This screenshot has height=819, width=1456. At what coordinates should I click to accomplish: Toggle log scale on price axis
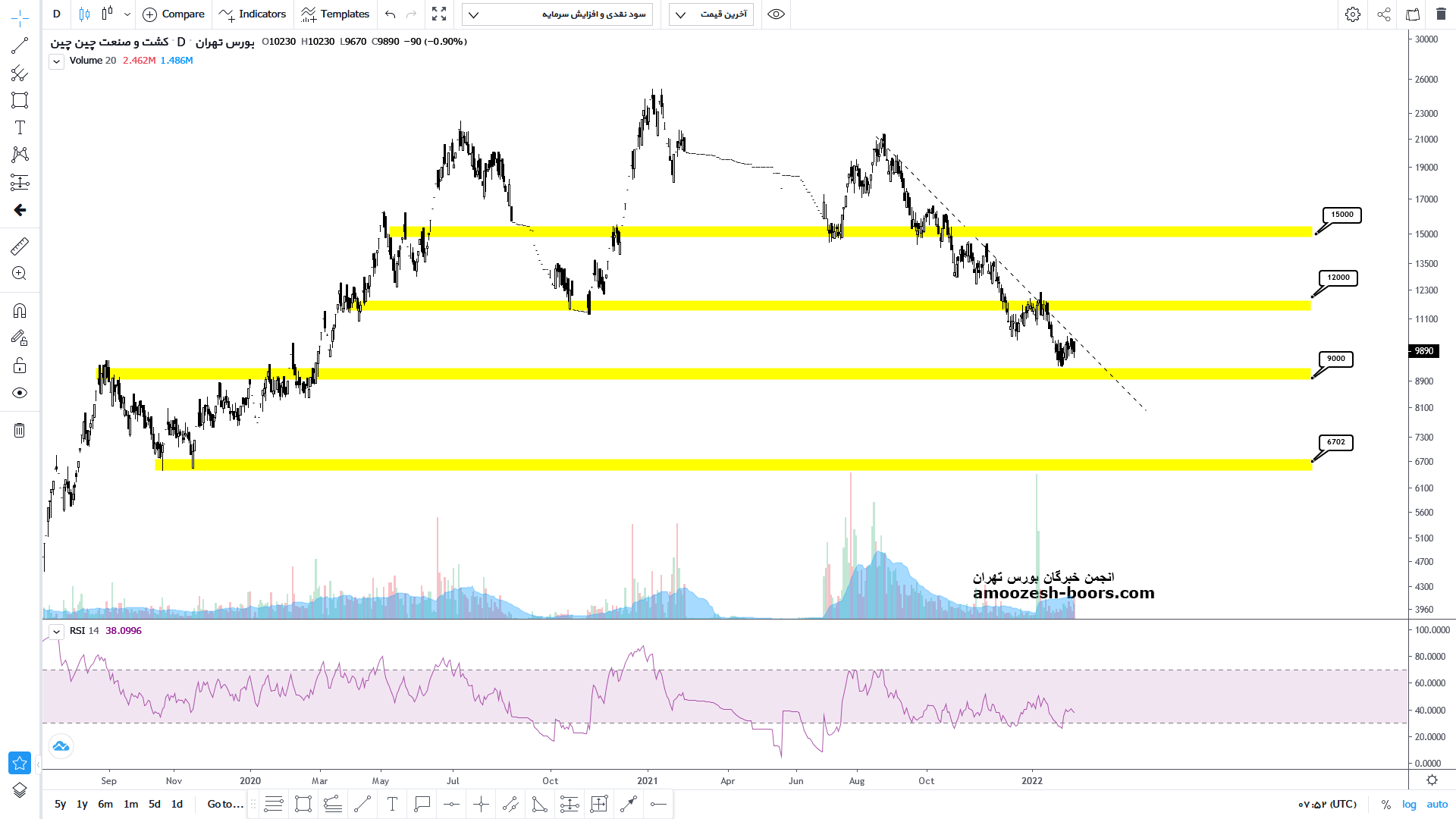click(1409, 804)
